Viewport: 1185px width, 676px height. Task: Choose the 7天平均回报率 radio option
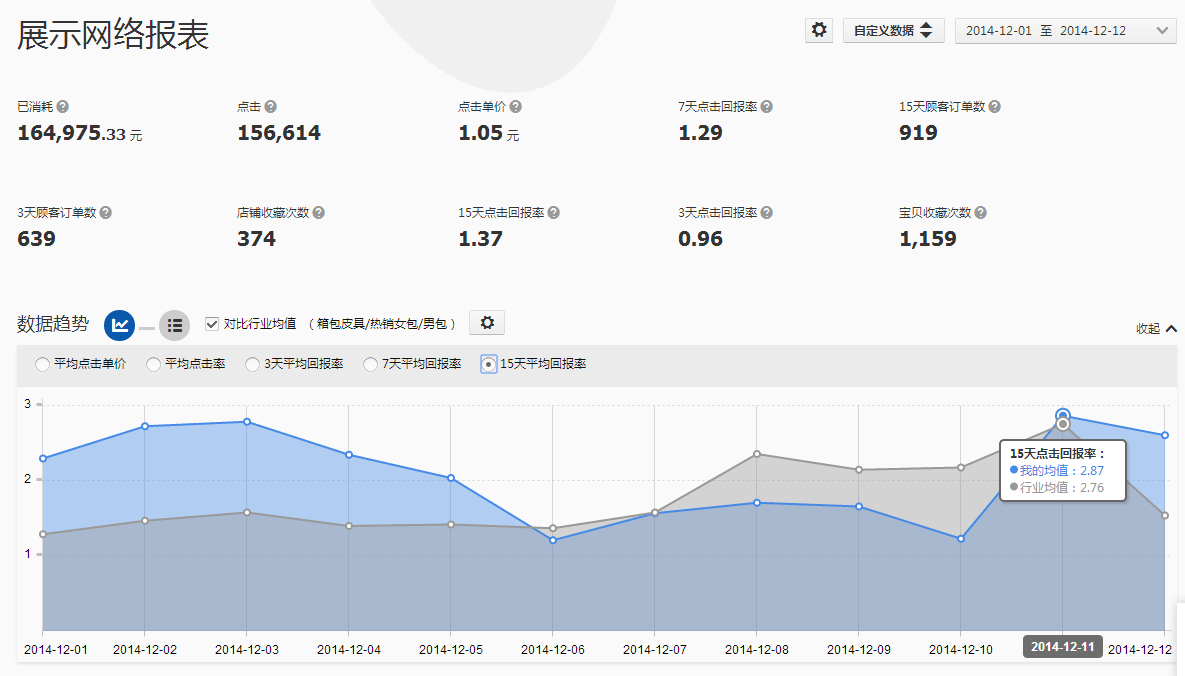(371, 364)
